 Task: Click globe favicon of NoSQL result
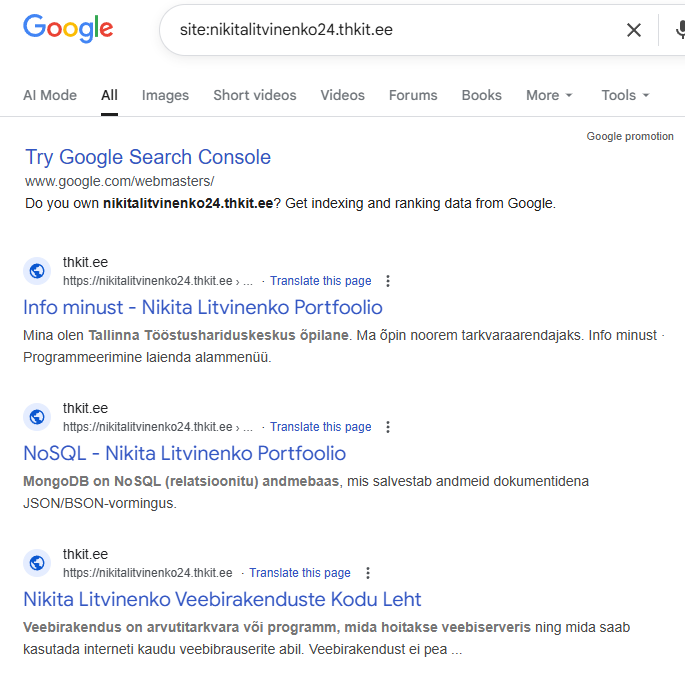[37, 417]
